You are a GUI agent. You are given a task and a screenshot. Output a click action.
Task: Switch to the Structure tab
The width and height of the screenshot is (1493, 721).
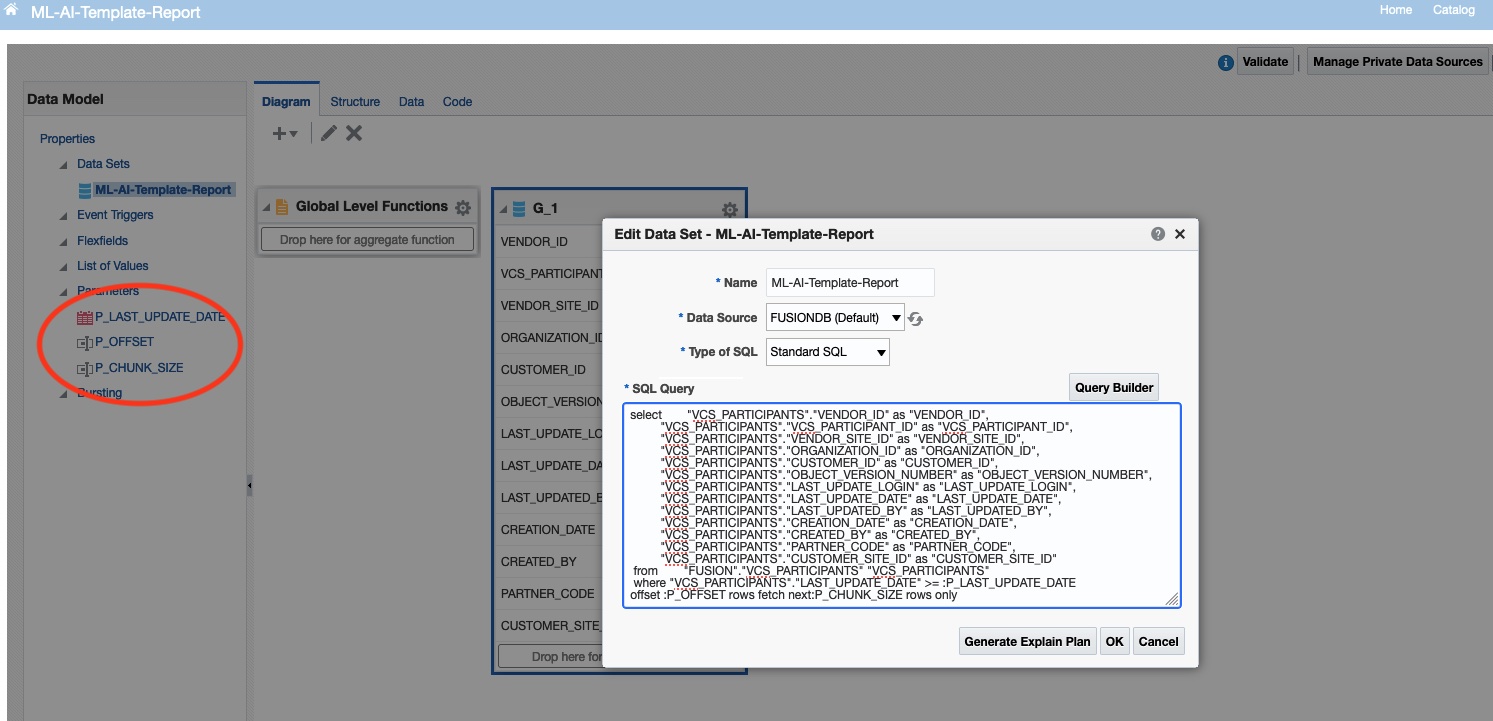355,101
